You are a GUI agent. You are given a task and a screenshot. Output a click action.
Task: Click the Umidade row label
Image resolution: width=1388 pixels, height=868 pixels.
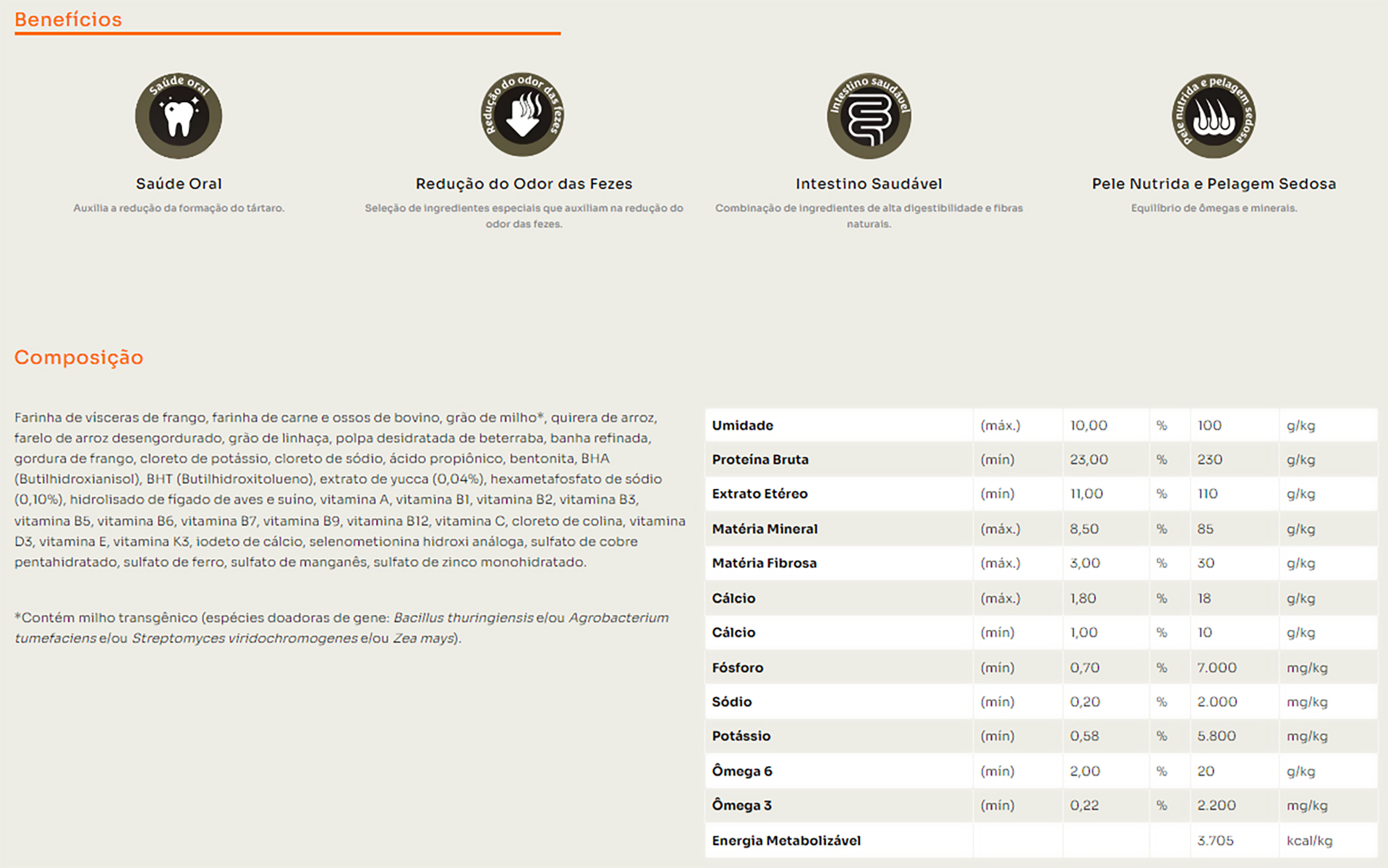tap(742, 425)
